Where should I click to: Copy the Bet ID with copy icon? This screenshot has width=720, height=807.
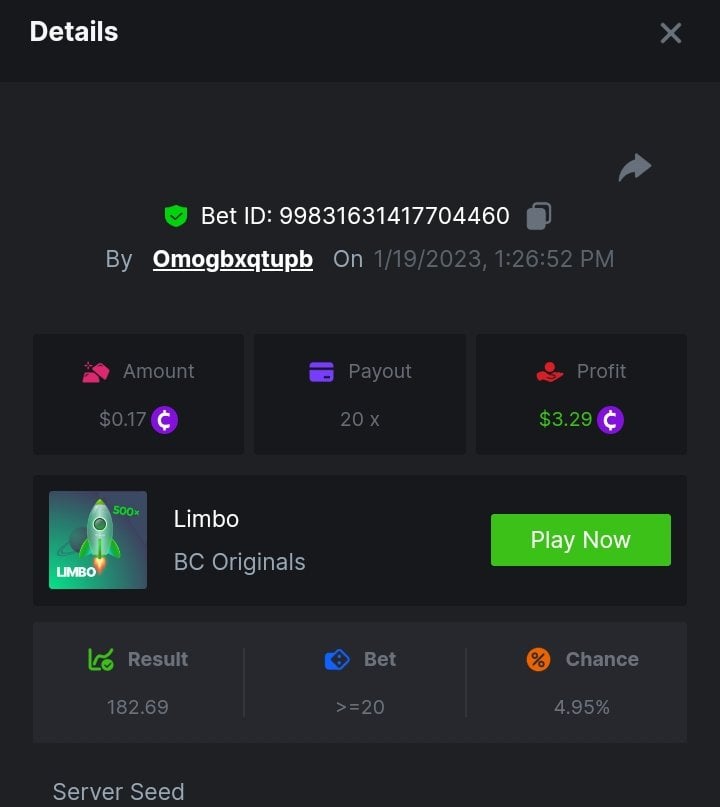(x=539, y=215)
